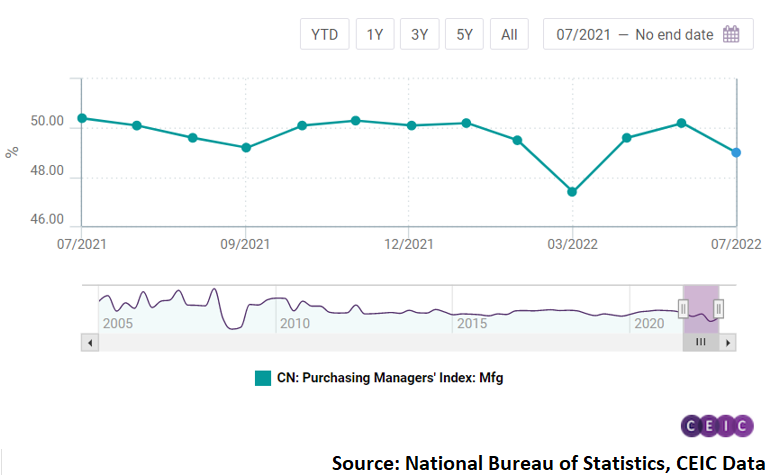The width and height of the screenshot is (767, 475).
Task: Select the lowest data point at 03/2022
Action: pos(572,192)
